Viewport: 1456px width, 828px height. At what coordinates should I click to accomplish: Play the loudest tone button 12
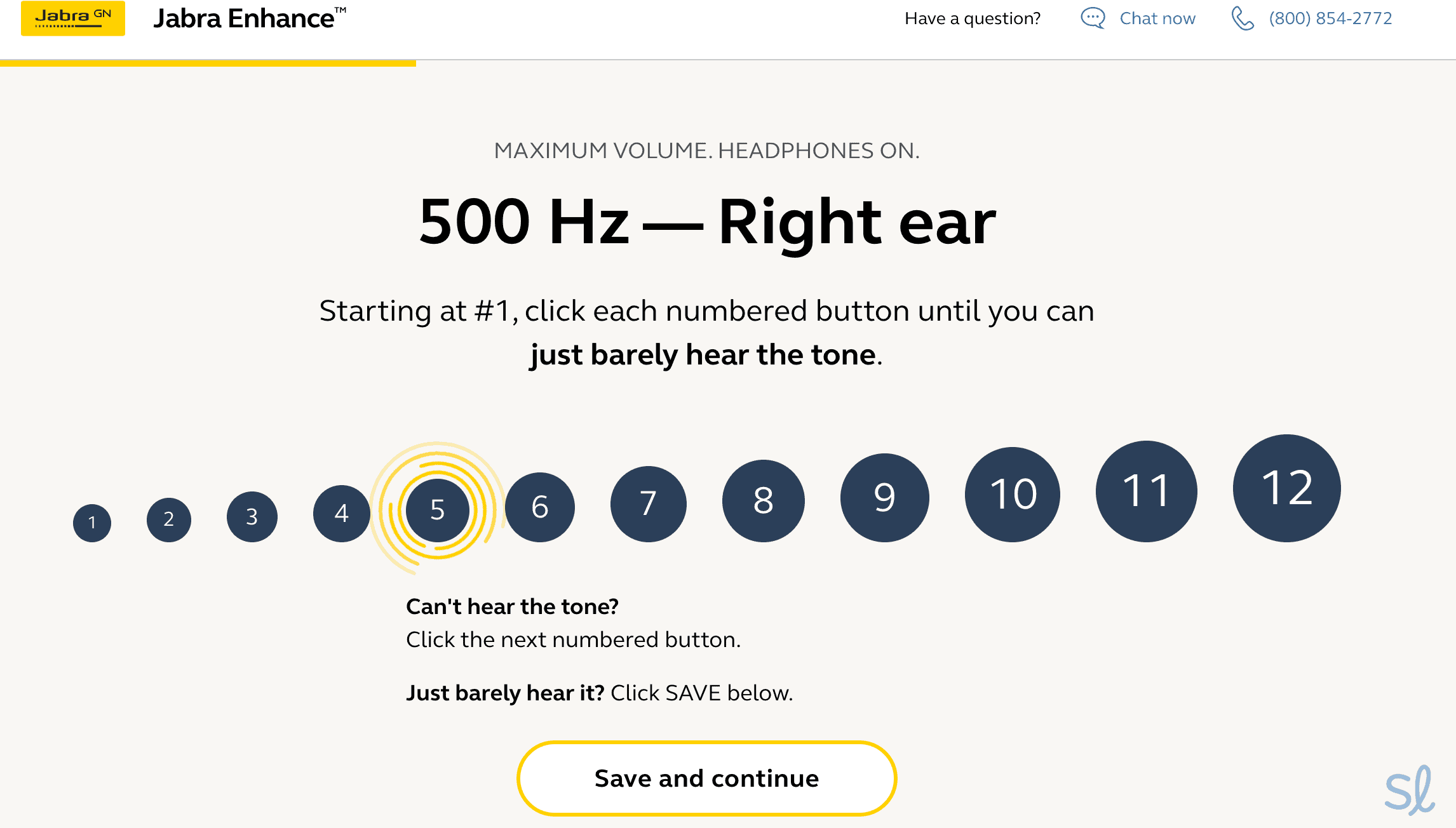coord(1287,488)
